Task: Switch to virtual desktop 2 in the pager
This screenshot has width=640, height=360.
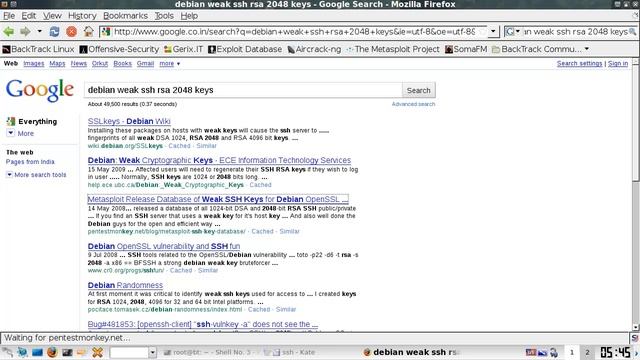Action: (587, 352)
